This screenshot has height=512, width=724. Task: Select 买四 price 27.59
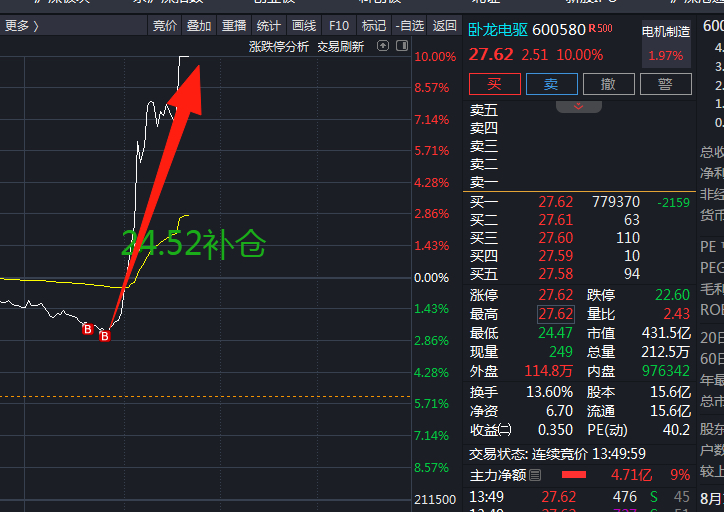(x=555, y=256)
